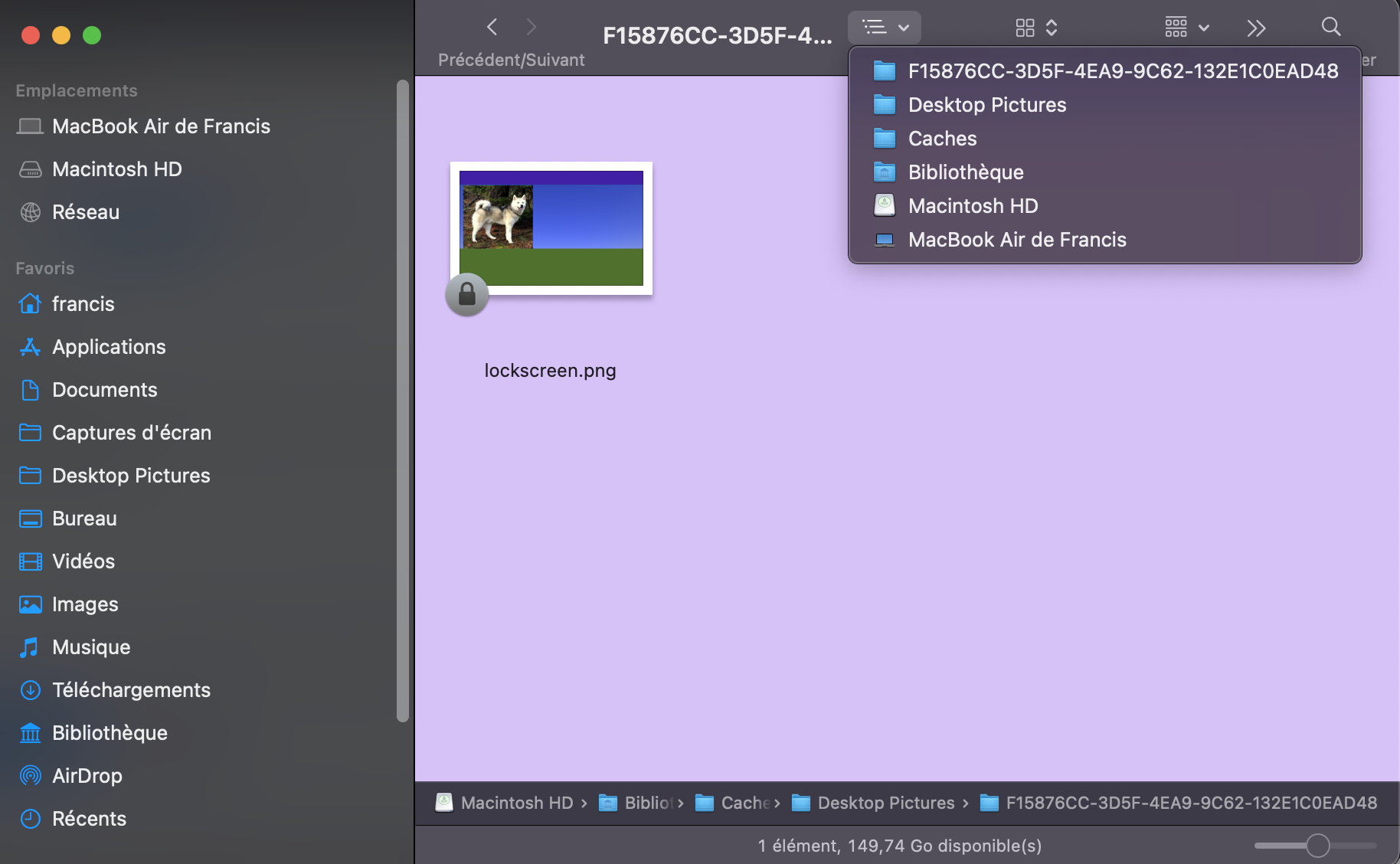This screenshot has width=1400, height=864.
Task: Switch view mode with icon grid control
Action: [1036, 28]
